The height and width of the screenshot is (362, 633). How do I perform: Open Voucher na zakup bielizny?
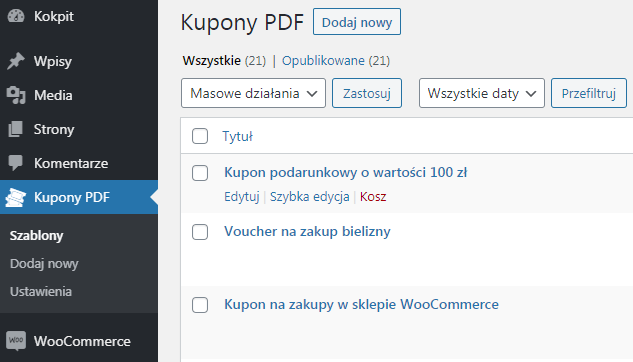(307, 232)
